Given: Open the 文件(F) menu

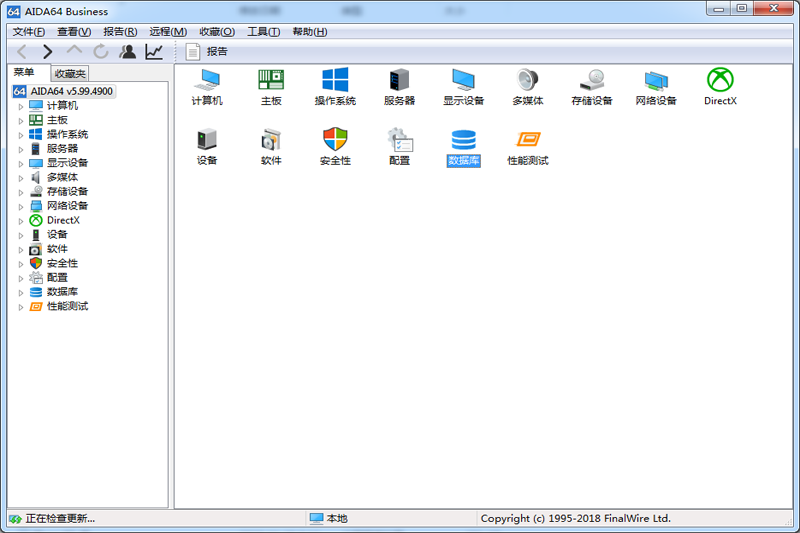Looking at the screenshot, I should coord(29,32).
